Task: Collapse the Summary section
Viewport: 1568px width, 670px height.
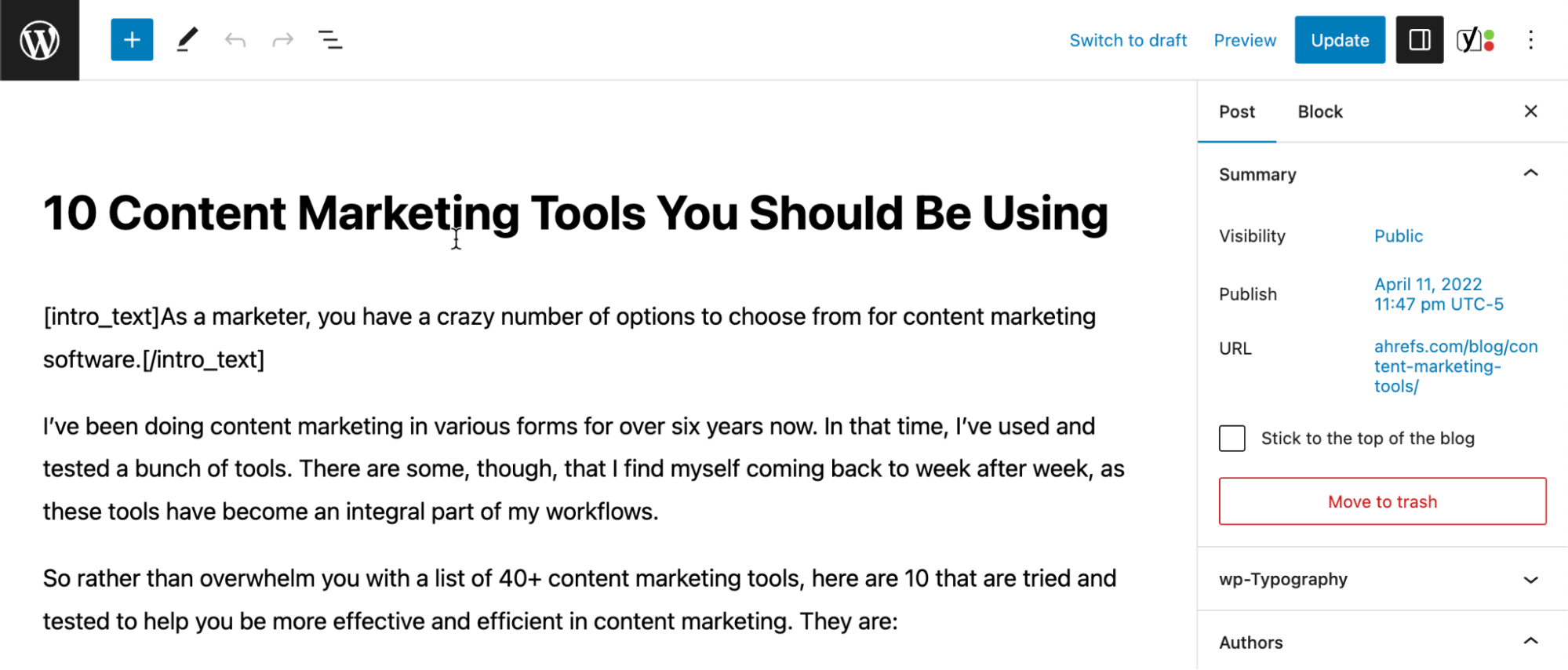Action: tap(1530, 173)
